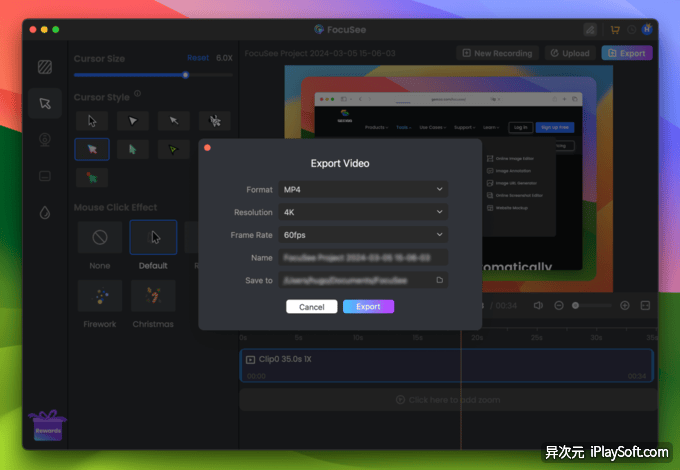The width and height of the screenshot is (680, 470).
Task: Click the top-right Export button
Action: click(x=627, y=53)
